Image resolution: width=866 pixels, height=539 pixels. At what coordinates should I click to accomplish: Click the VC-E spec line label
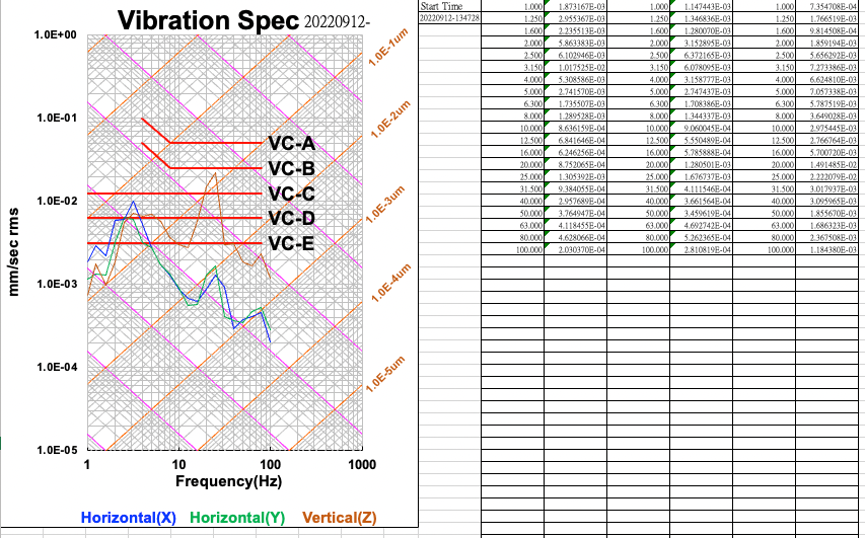coord(292,244)
